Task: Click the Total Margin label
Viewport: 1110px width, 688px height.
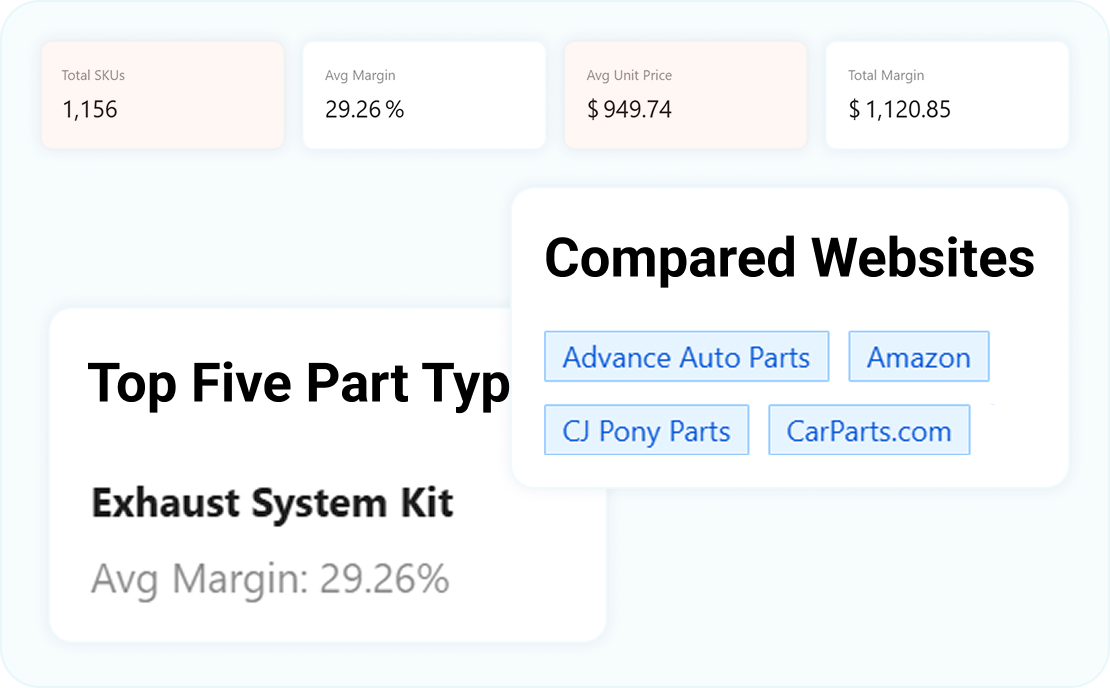Action: (886, 75)
